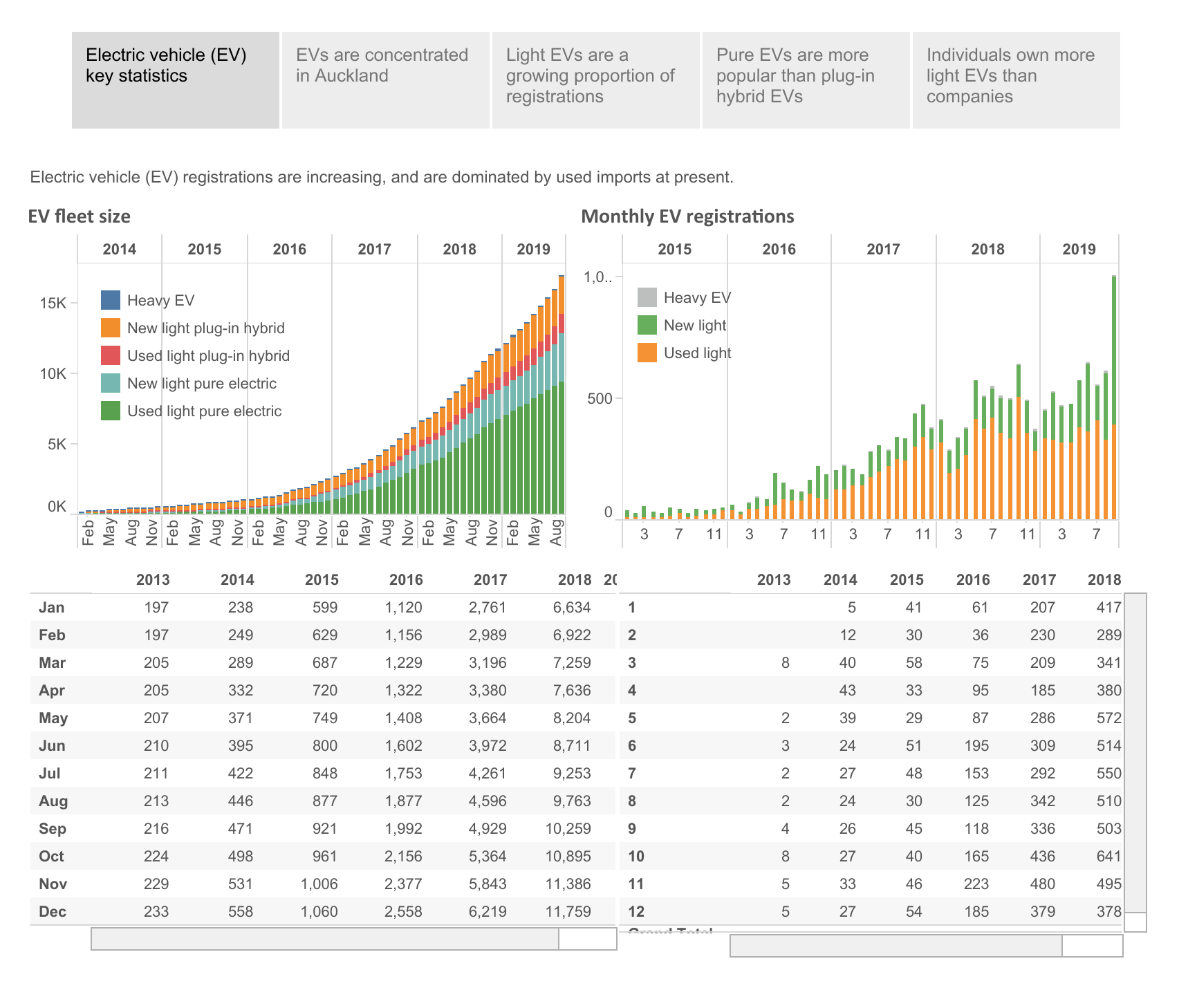Click the 2014 header in EV fleet chart
1188x1008 pixels.
120,249
